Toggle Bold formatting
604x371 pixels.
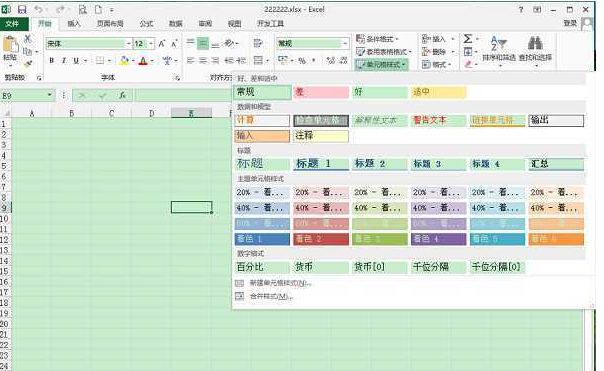52,60
